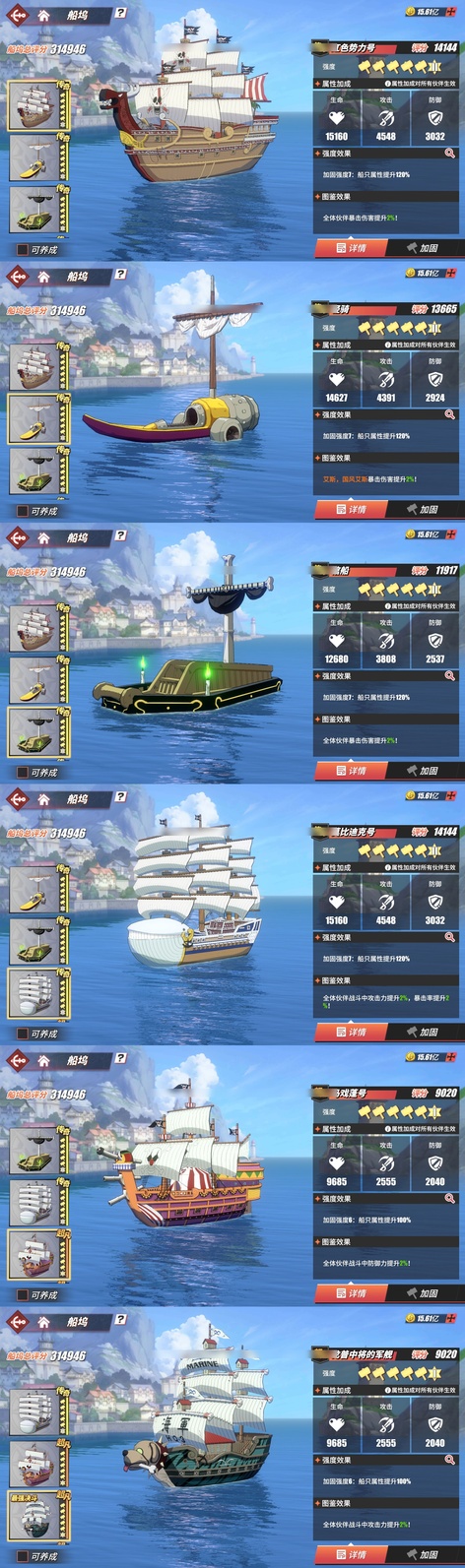Enable the 可养成 checkbox below the dragon-figurehead ship list
Viewport: 465px width, 1568px height.
pos(22,250)
